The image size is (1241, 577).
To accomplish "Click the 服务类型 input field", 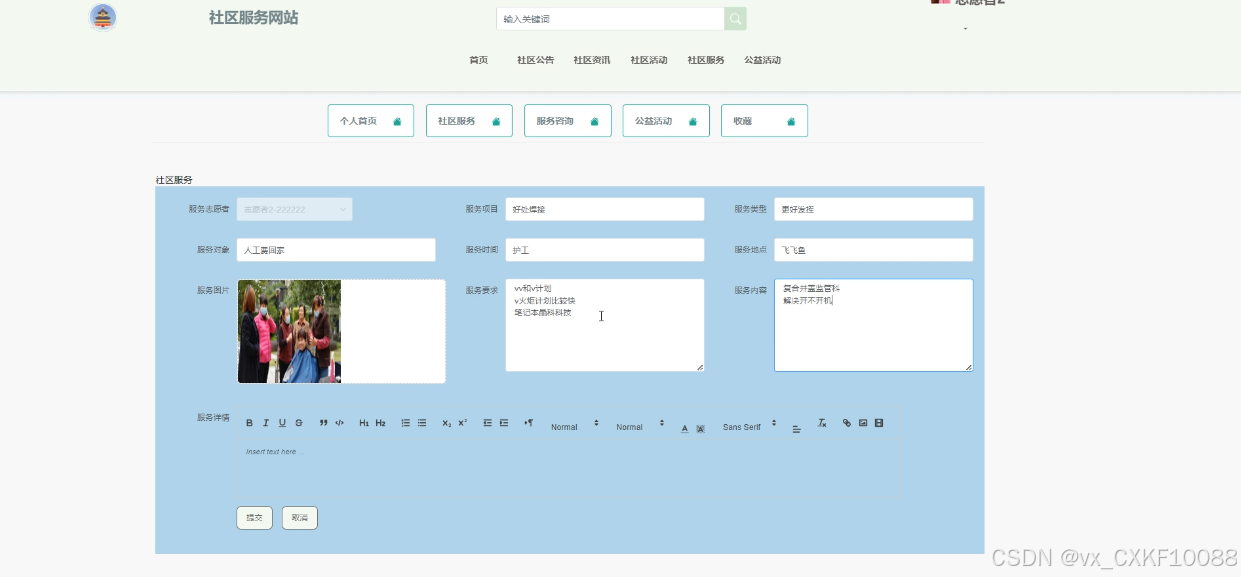I will click(x=874, y=209).
